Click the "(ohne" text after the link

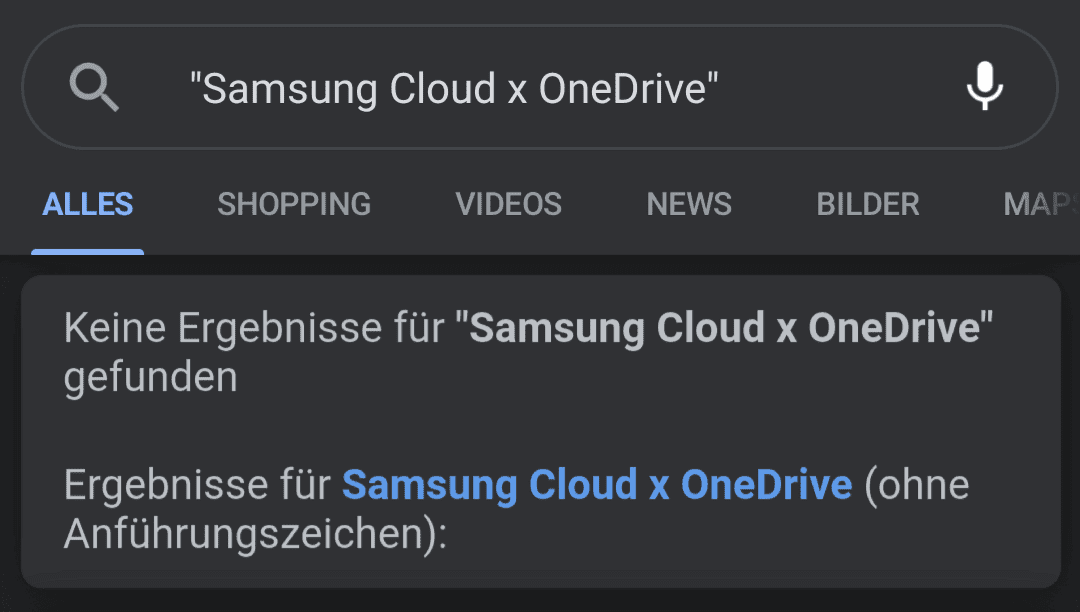[x=917, y=485]
